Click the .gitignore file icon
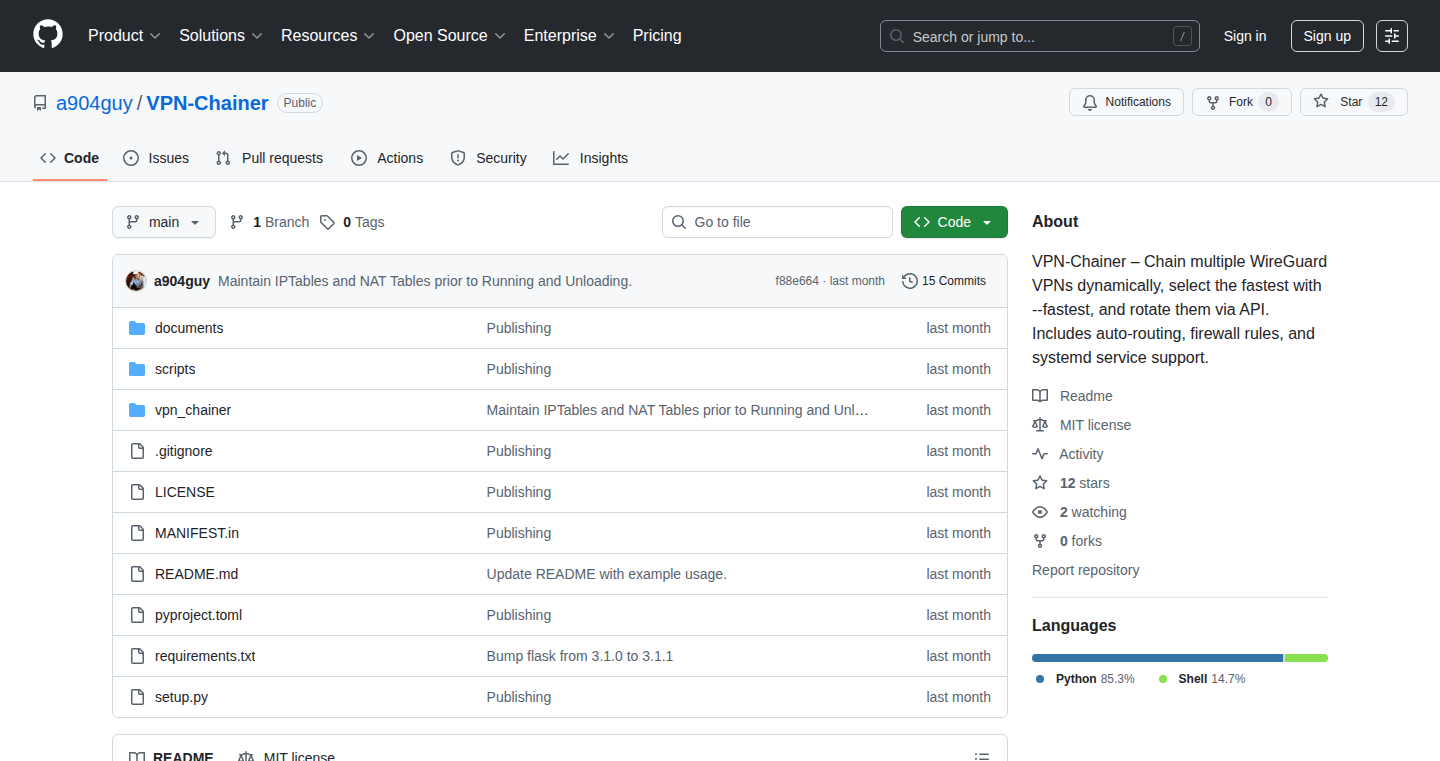 (x=137, y=451)
